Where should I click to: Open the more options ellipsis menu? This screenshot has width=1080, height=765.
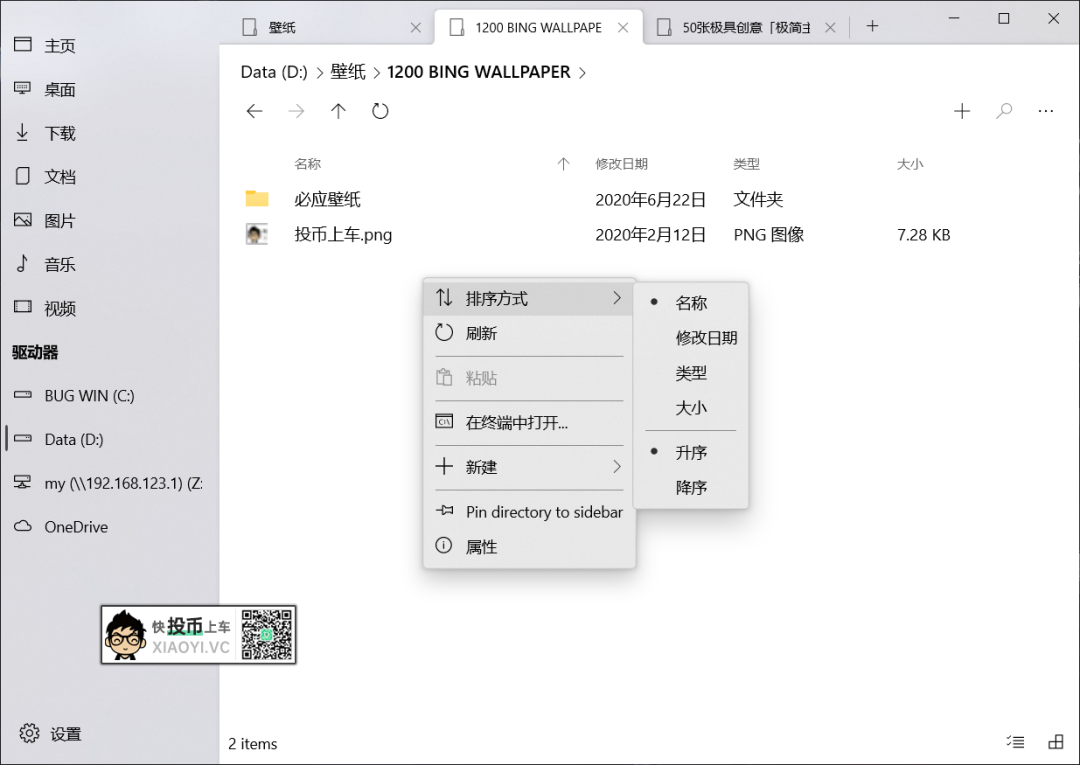tap(1046, 111)
